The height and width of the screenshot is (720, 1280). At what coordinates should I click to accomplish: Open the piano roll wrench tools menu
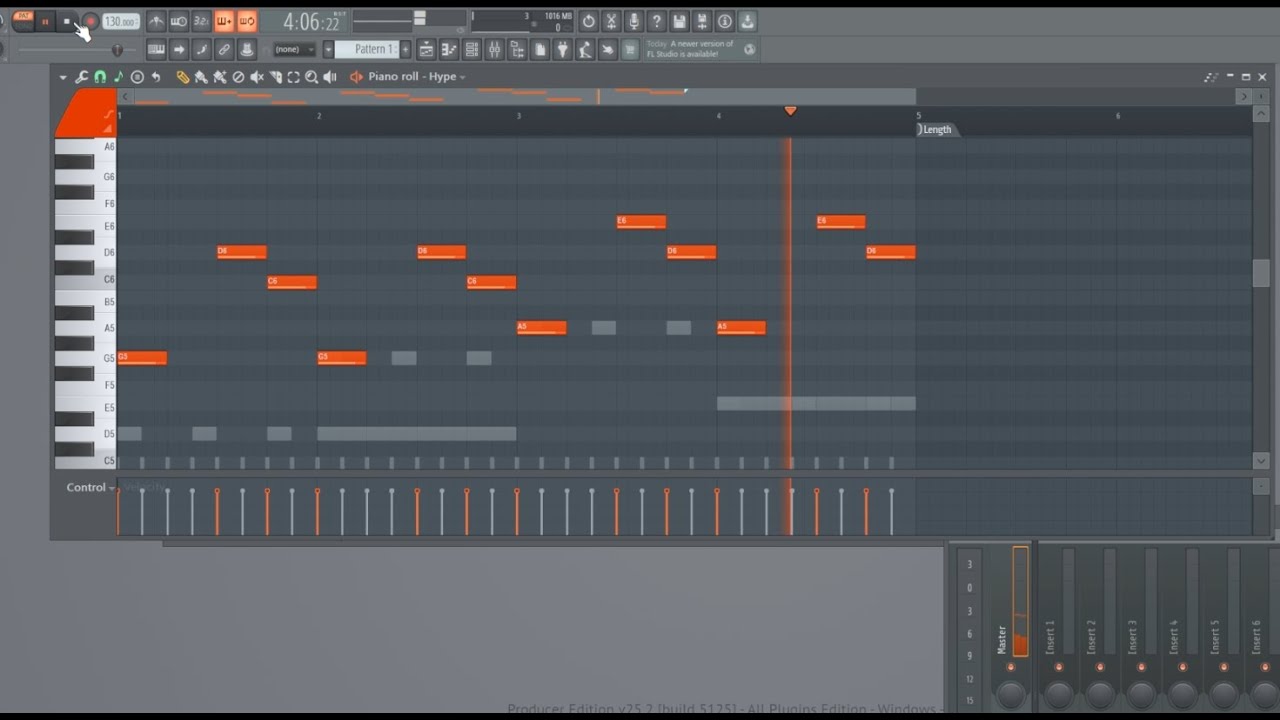point(81,77)
